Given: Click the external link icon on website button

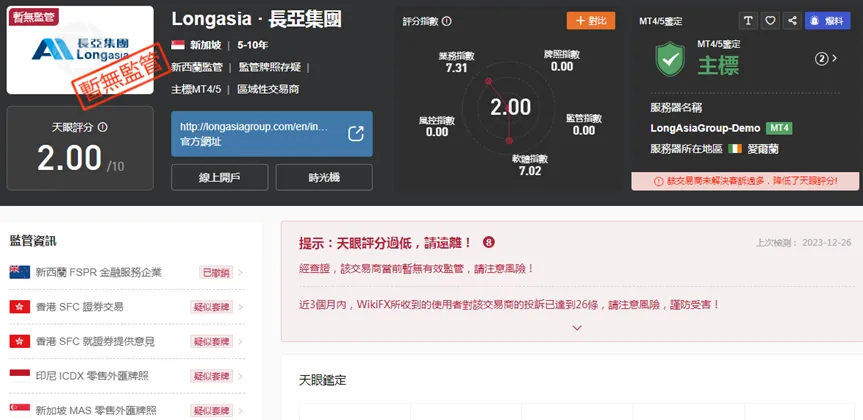Looking at the screenshot, I should pyautogui.click(x=356, y=134).
